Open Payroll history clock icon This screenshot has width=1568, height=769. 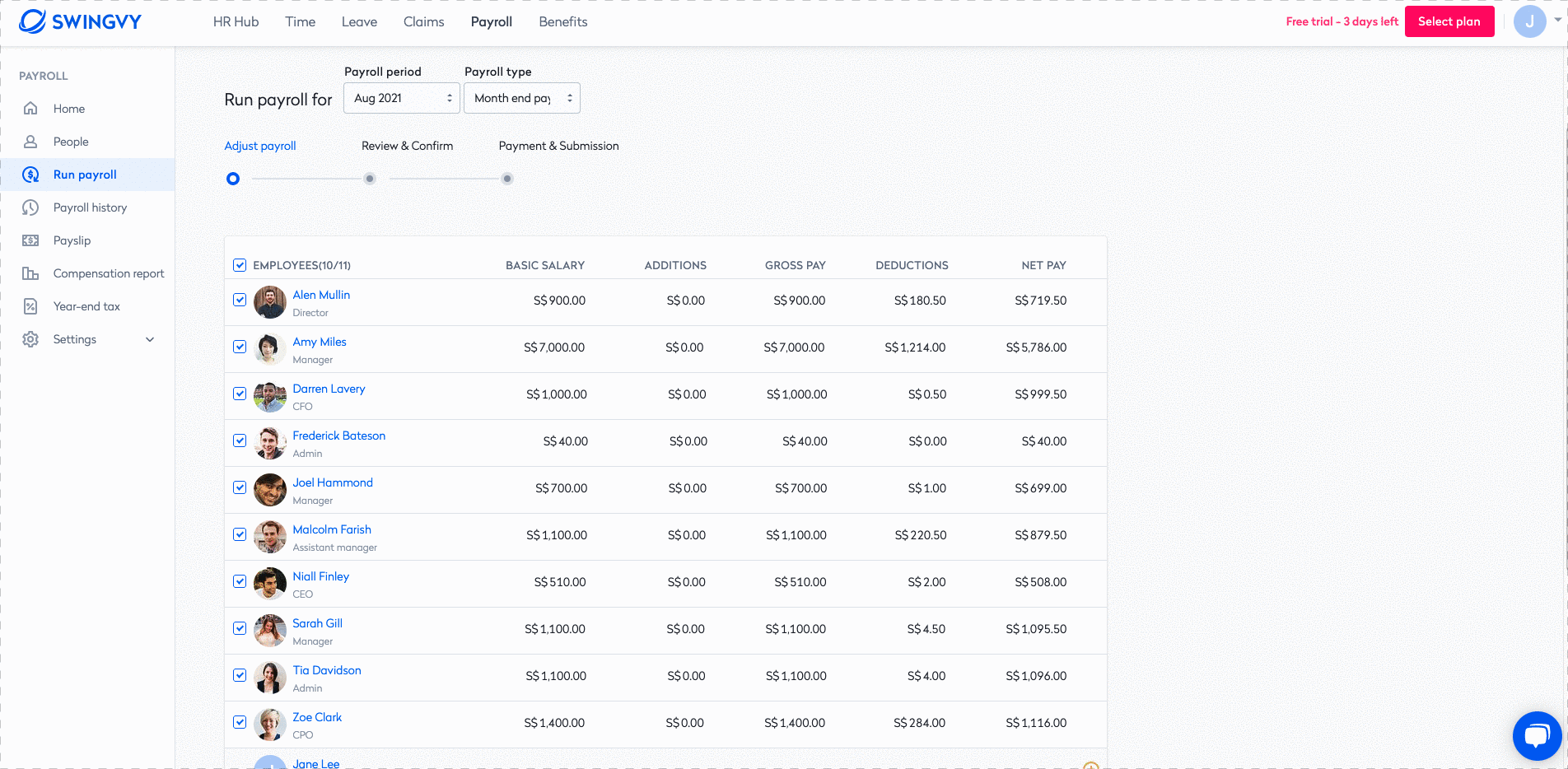[x=30, y=207]
